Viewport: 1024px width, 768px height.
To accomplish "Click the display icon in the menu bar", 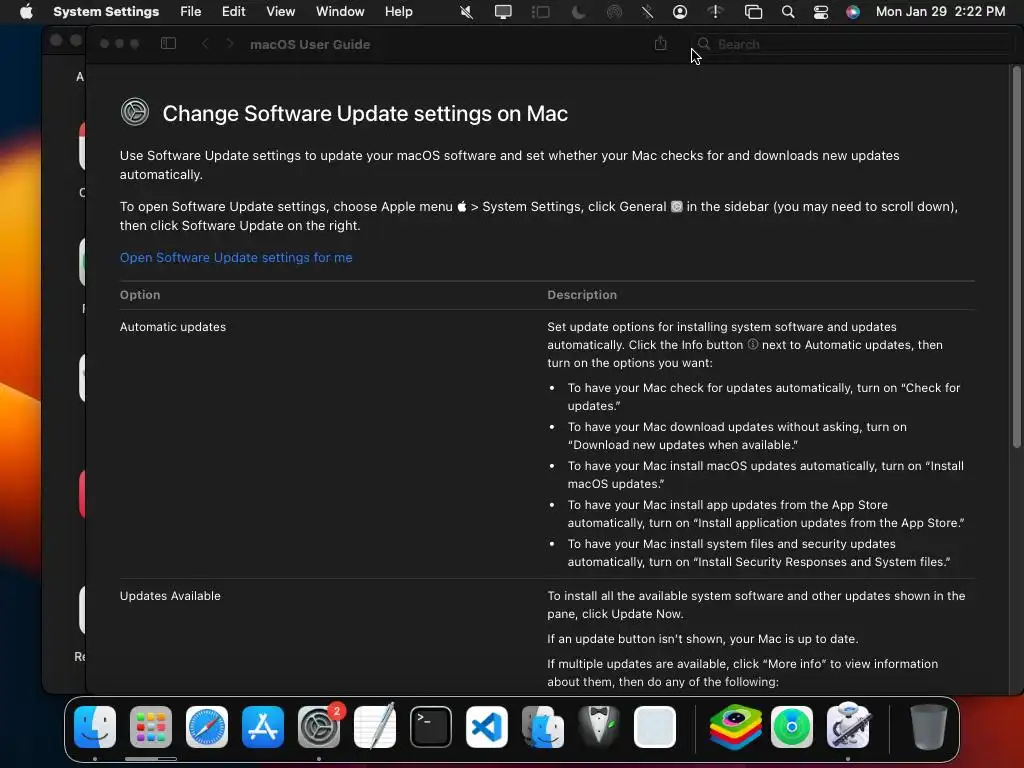I will (x=503, y=12).
